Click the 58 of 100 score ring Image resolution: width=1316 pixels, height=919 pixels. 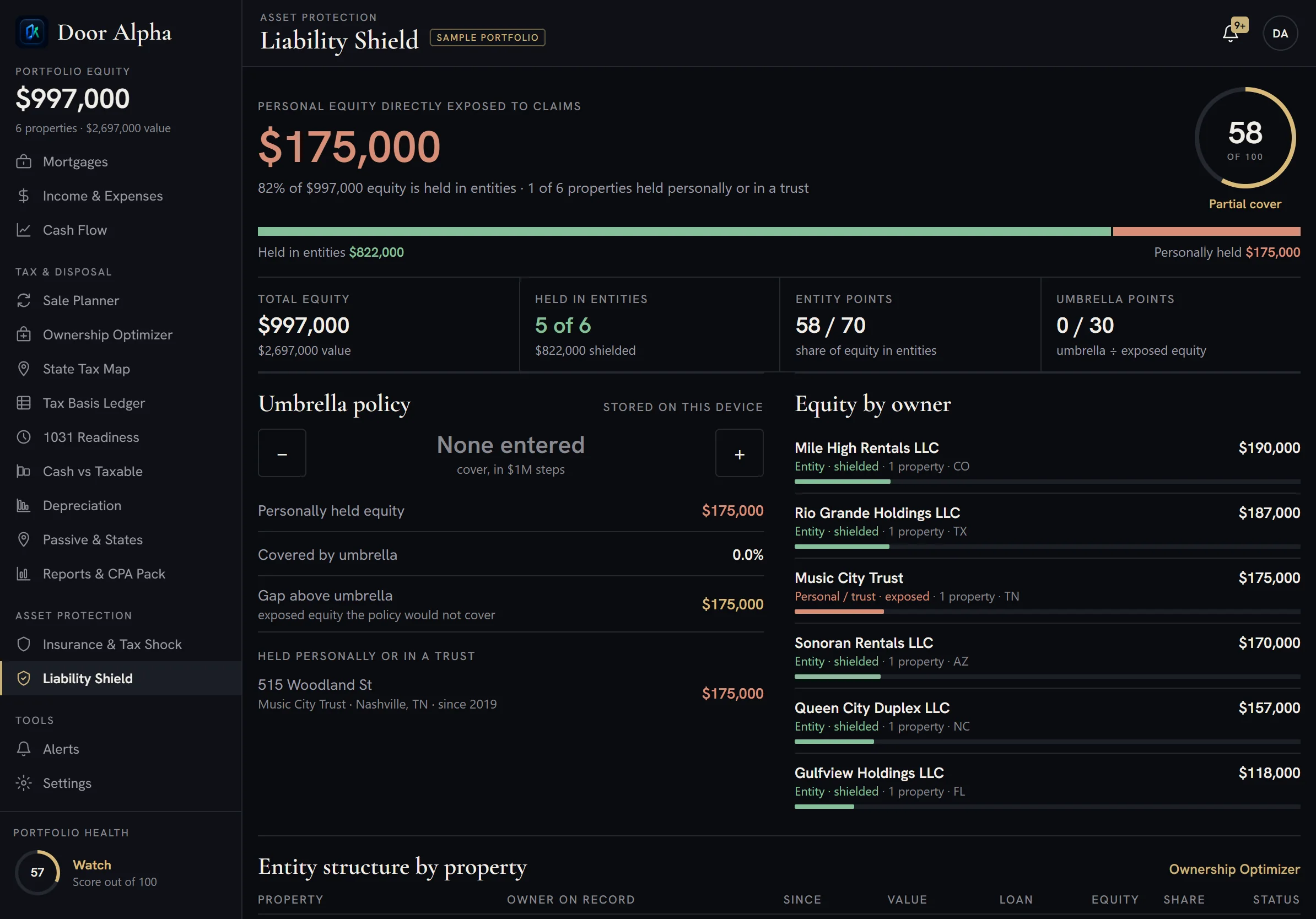click(x=1245, y=138)
